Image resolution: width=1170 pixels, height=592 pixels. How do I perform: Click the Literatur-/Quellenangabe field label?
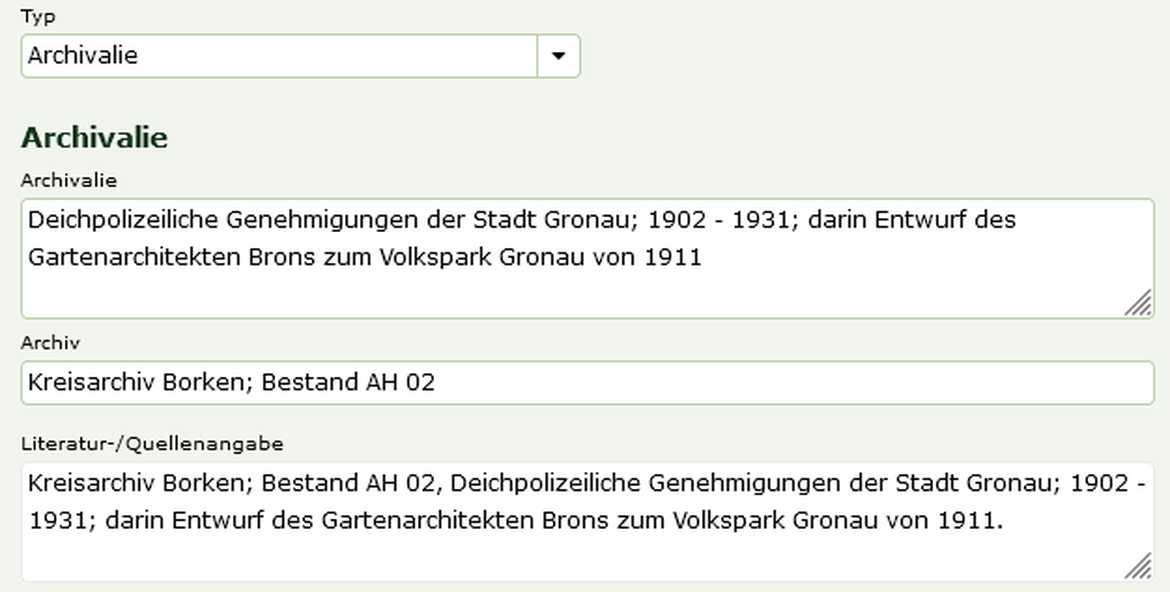pyautogui.click(x=152, y=443)
